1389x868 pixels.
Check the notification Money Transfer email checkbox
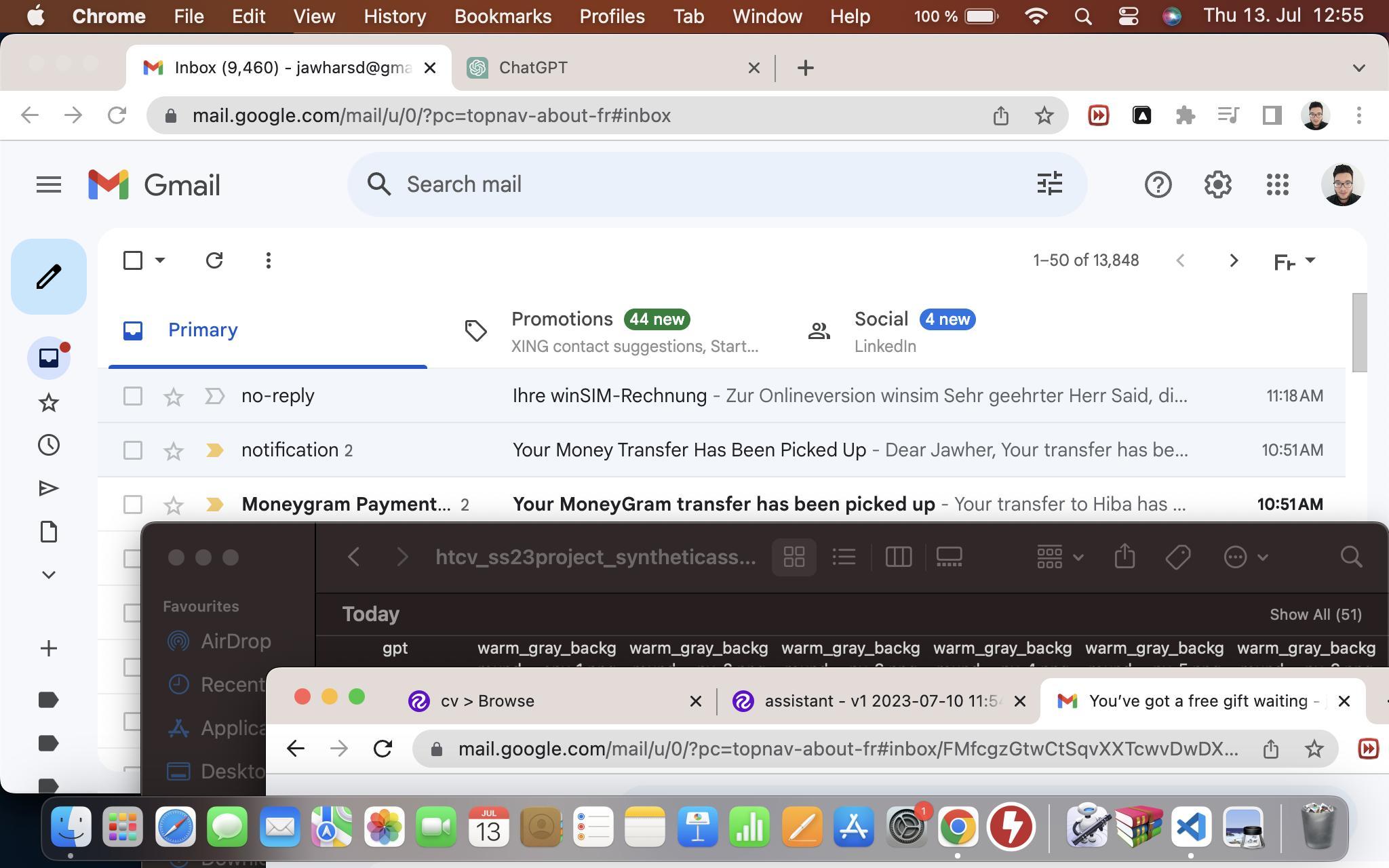(x=133, y=450)
